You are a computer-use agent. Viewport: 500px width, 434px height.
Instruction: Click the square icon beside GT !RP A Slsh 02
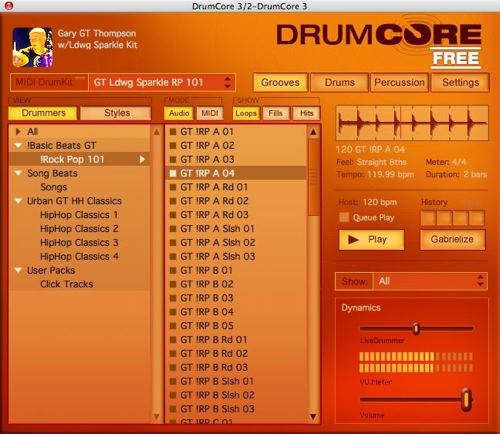pos(173,243)
